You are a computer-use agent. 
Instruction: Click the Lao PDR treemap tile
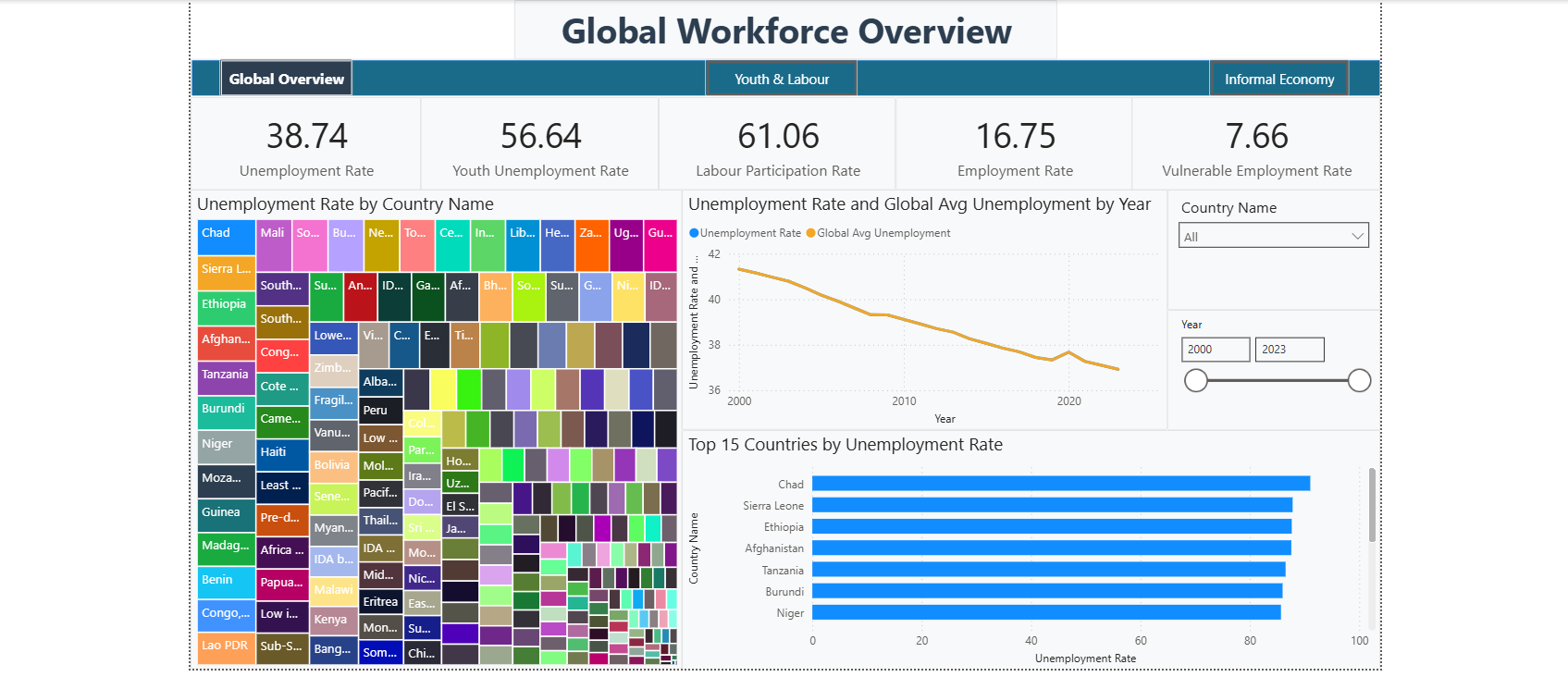coord(227,648)
